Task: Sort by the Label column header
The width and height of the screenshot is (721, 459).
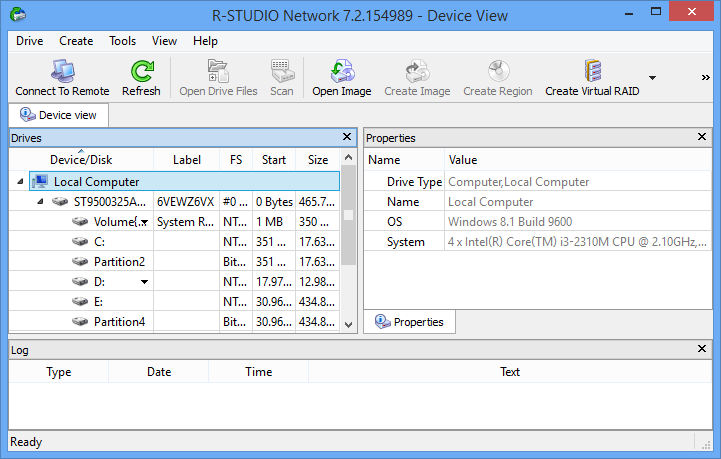Action: pos(187,160)
